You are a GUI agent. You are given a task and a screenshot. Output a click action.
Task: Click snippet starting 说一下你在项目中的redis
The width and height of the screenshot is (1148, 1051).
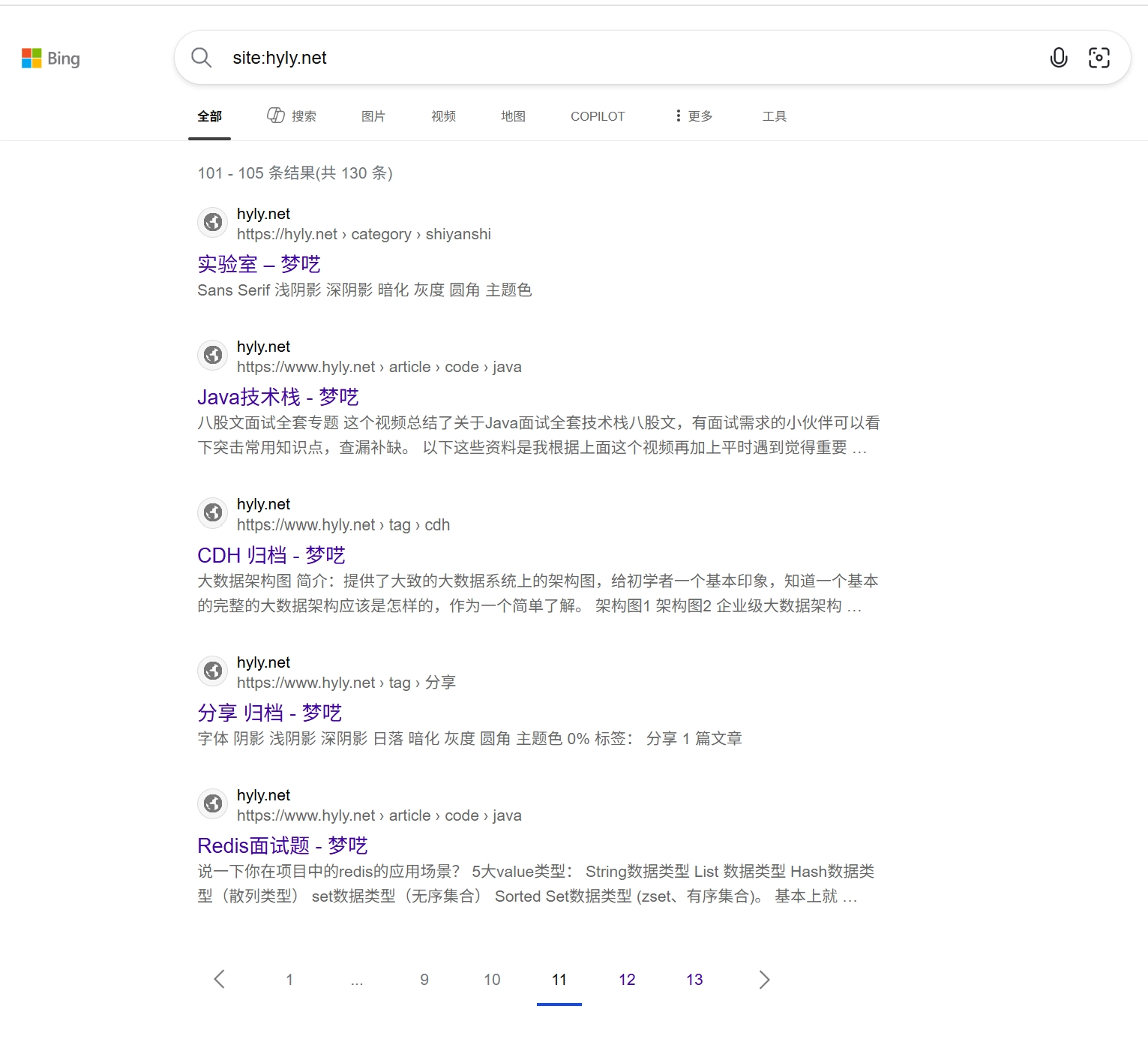[536, 884]
